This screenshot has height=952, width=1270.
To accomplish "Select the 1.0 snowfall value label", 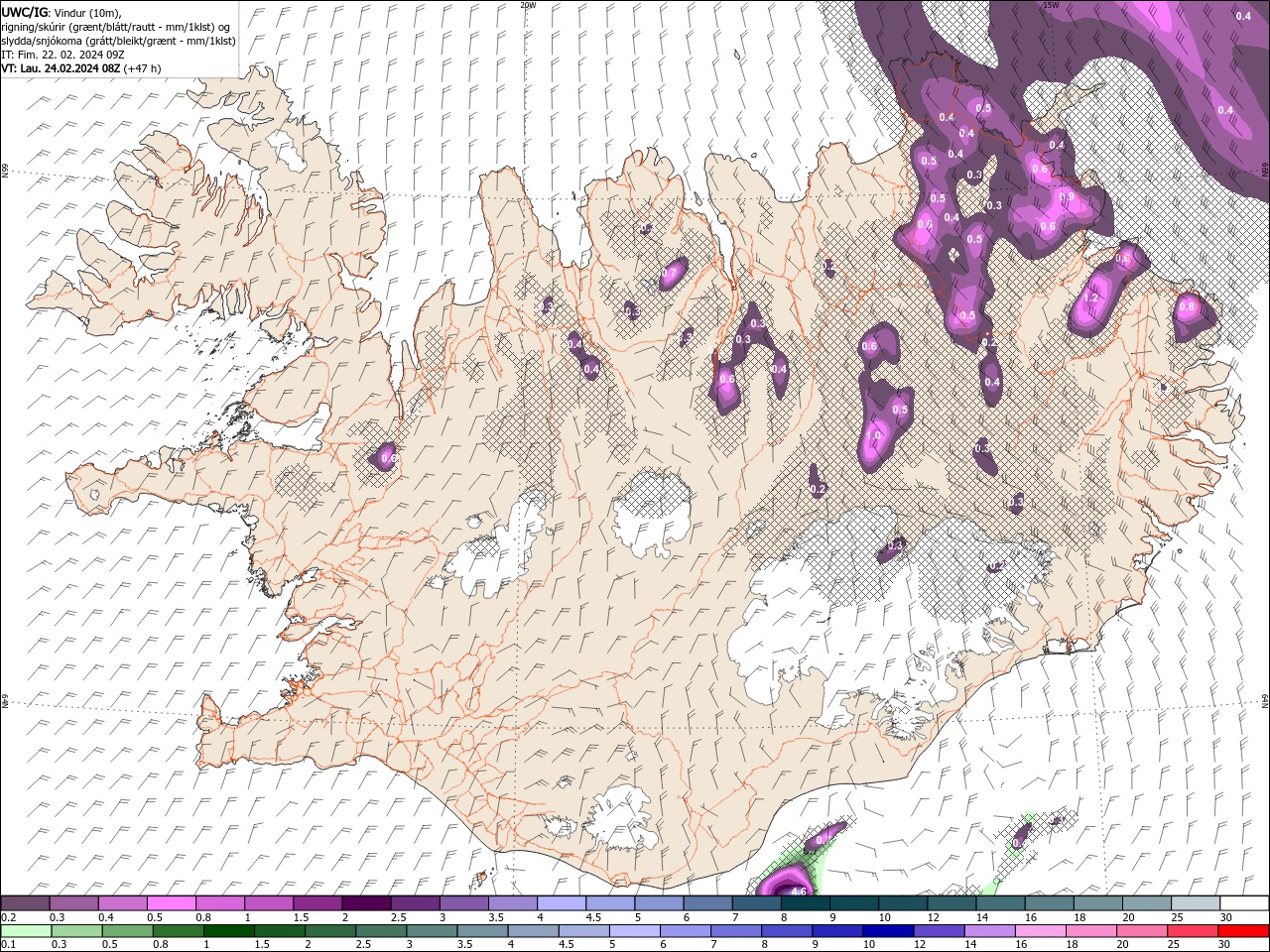I will point(873,435).
